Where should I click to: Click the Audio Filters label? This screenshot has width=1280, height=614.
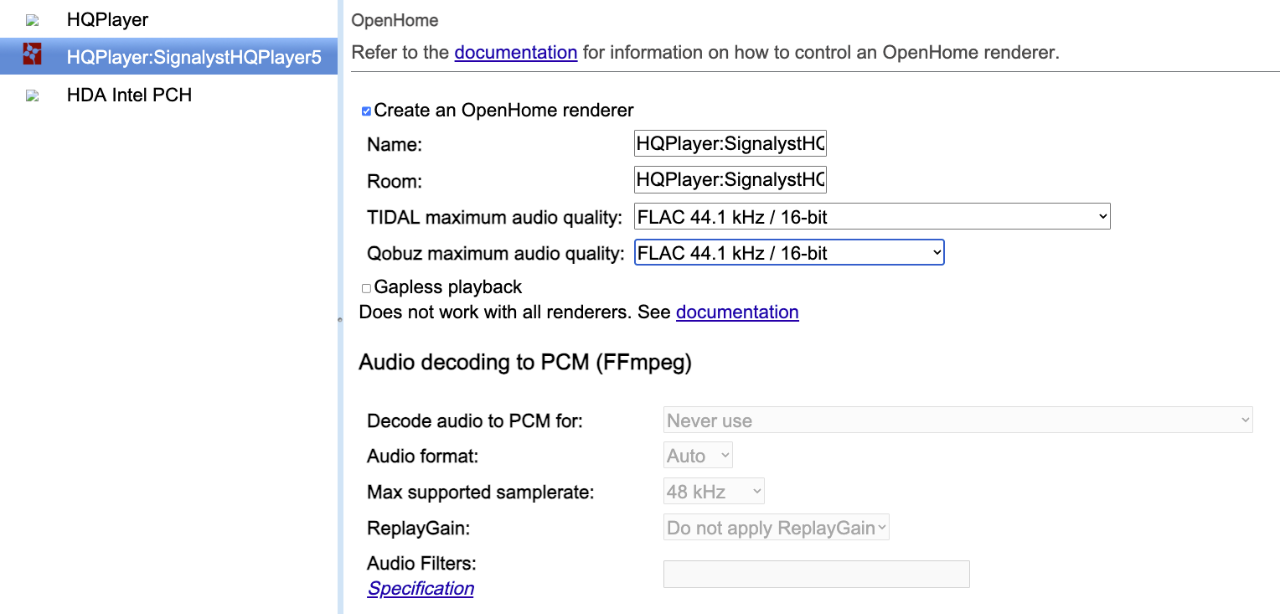422,563
